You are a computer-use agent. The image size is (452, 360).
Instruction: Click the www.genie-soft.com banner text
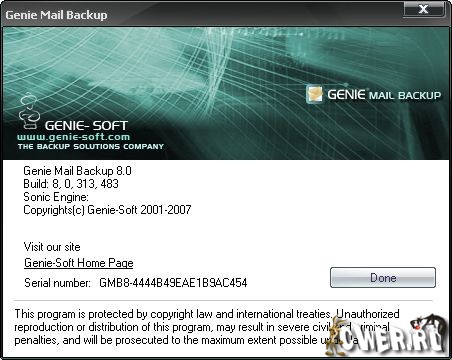pos(73,137)
